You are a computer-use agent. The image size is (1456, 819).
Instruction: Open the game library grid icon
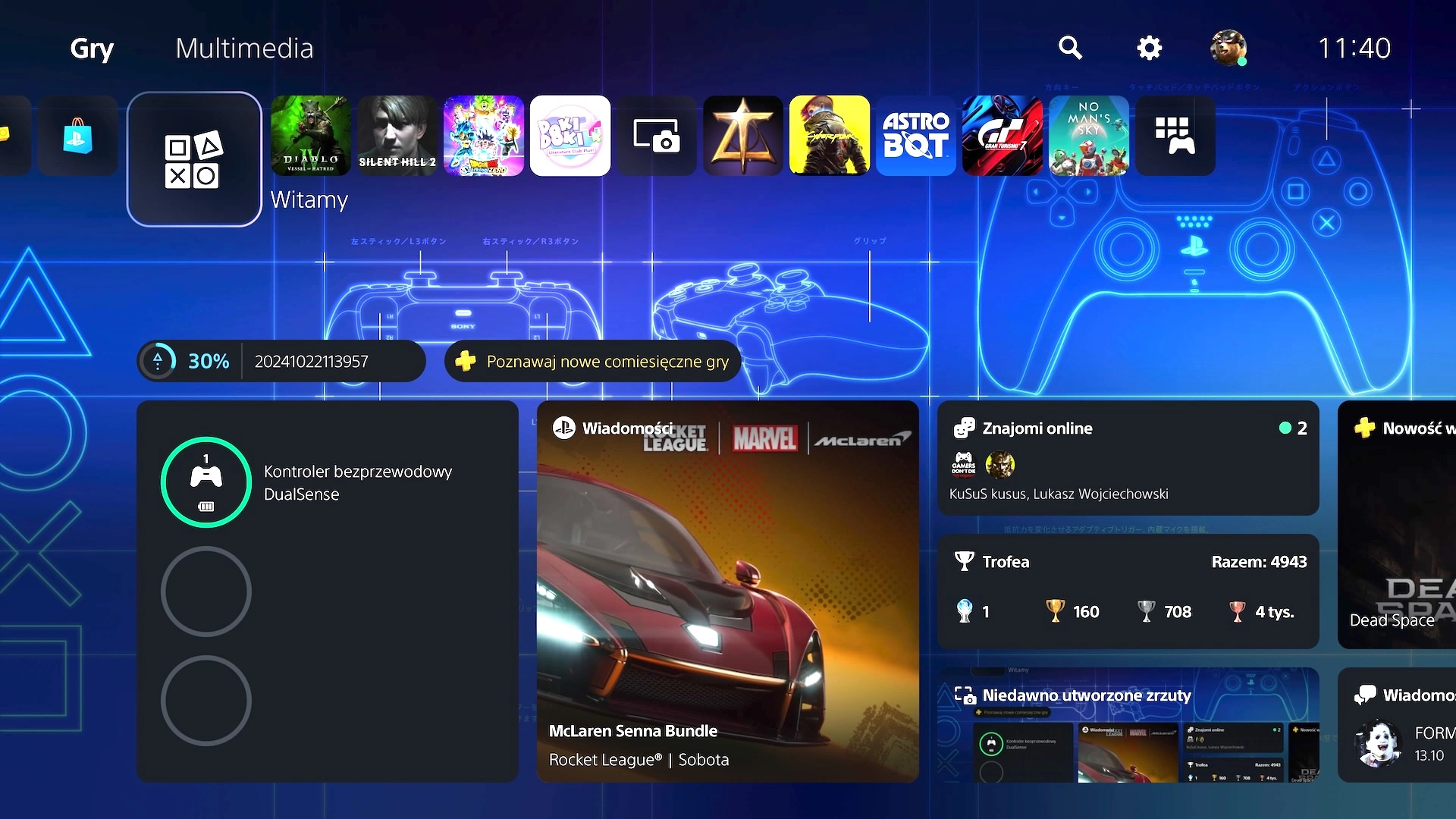point(1175,136)
